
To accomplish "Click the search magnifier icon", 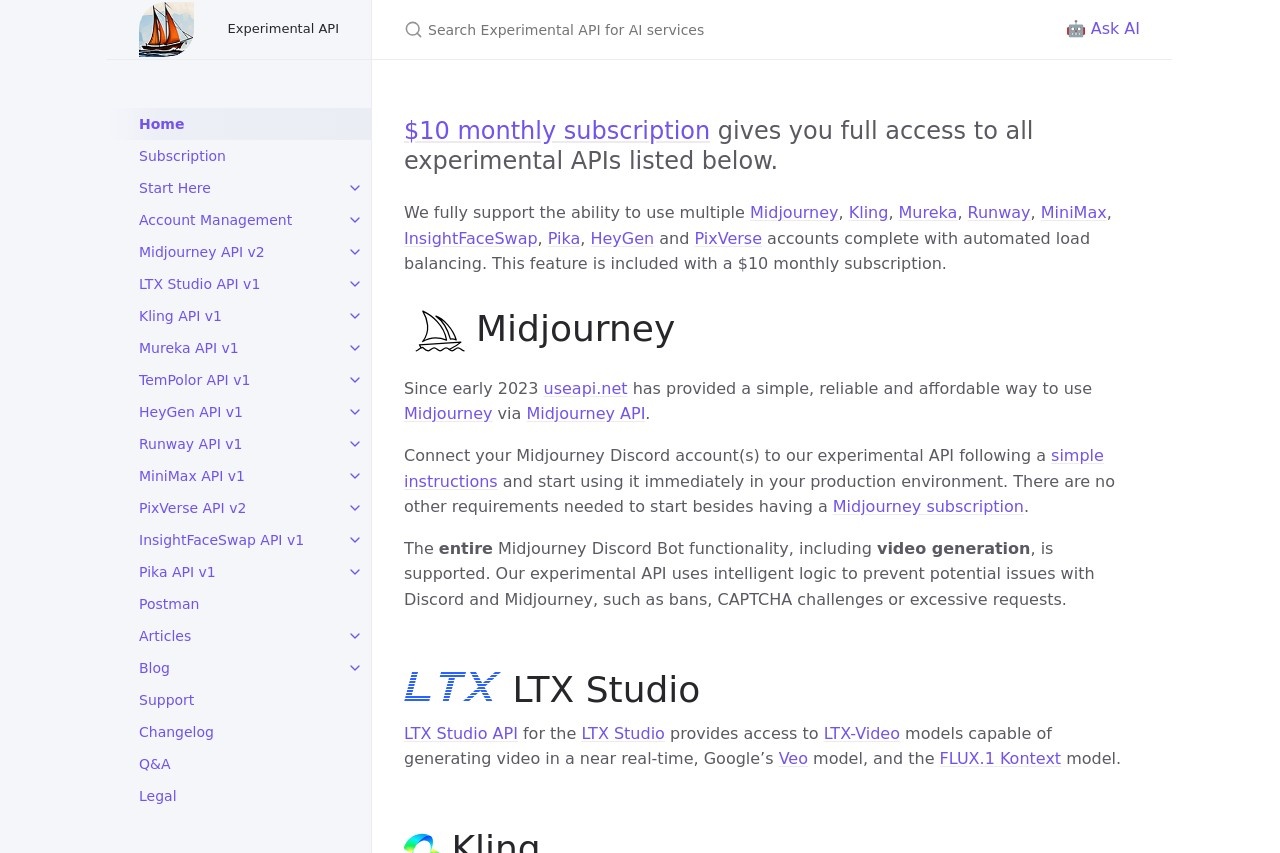I will pyautogui.click(x=413, y=30).
